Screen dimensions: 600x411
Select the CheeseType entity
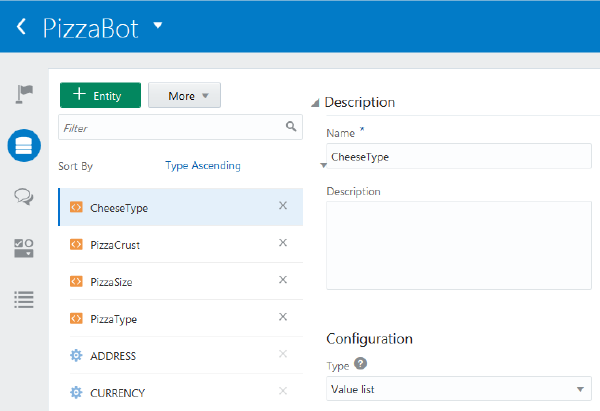[119, 208]
